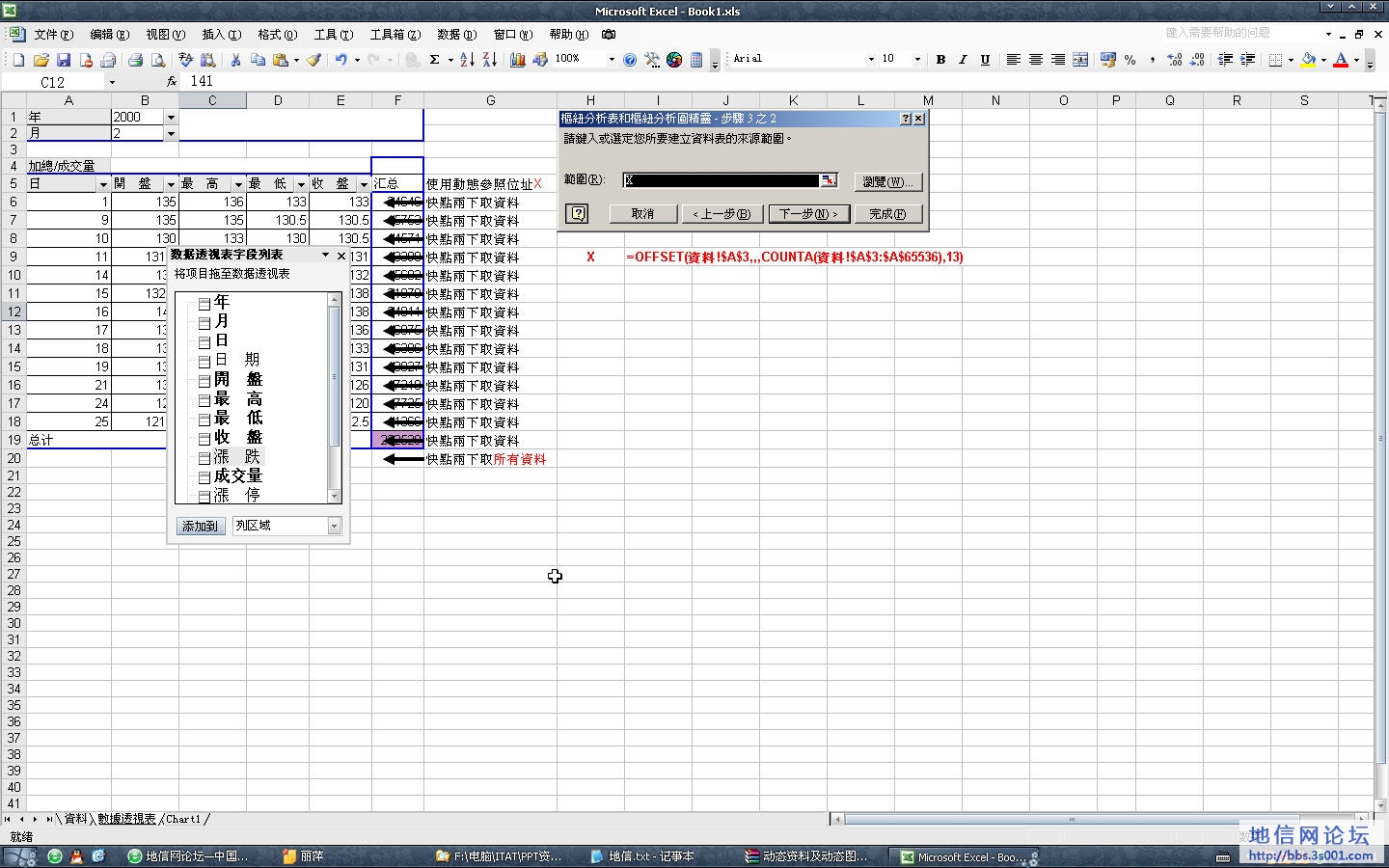This screenshot has height=868, width=1389.
Task: Run the spelling check (ABC) icon
Action: pyautogui.click(x=185, y=60)
